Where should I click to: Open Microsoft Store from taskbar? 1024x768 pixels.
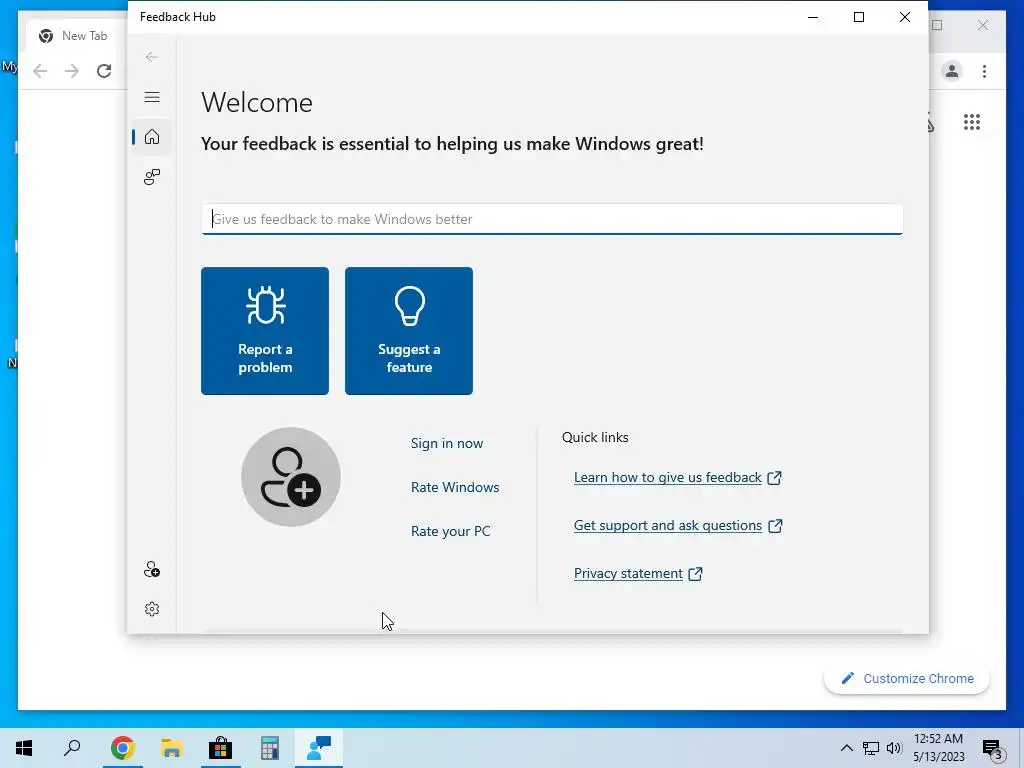220,748
